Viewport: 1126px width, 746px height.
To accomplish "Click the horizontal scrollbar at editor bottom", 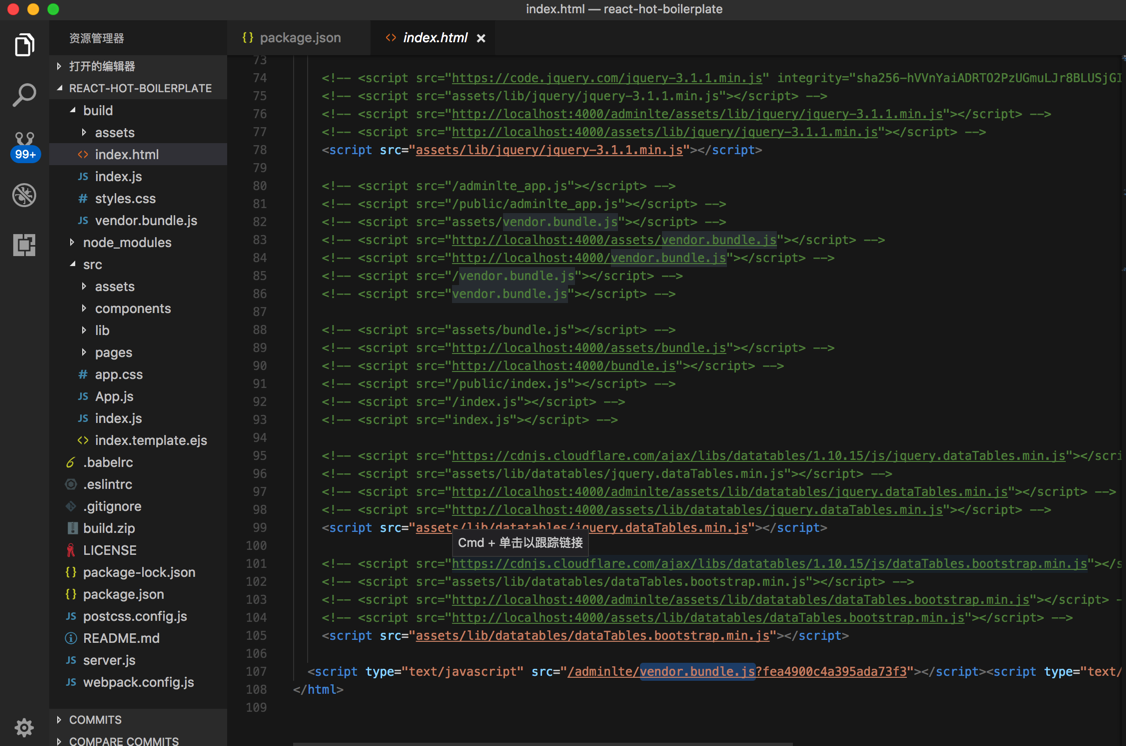I will click(x=542, y=743).
